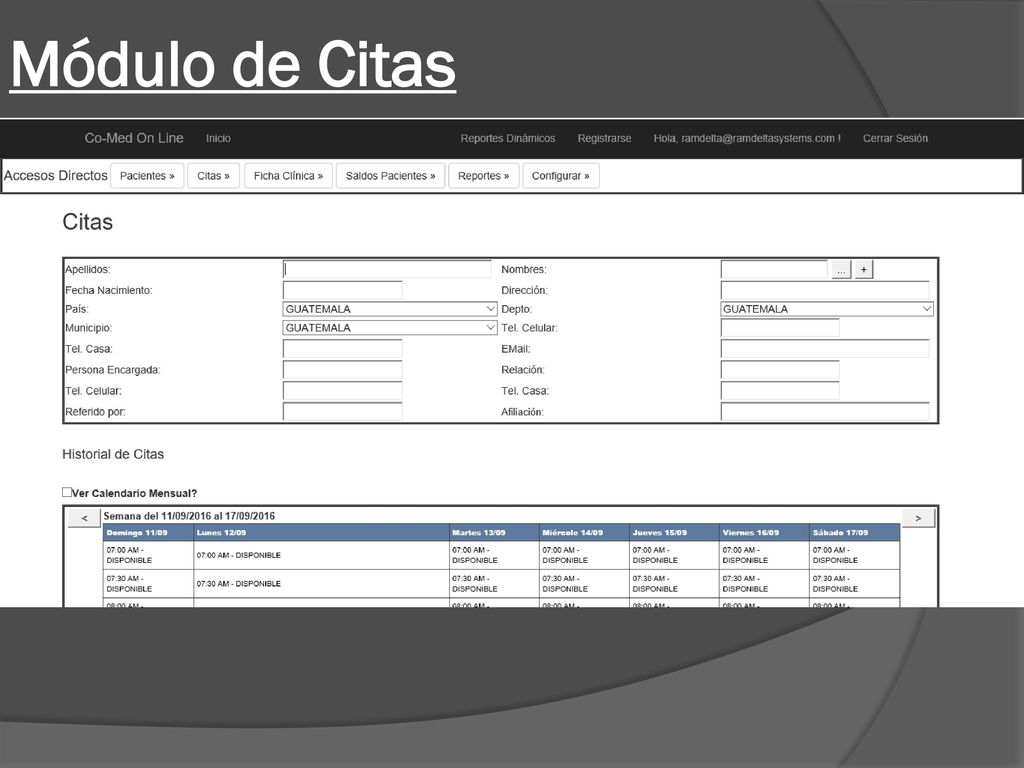Click the Persona Encargada input field

[x=342, y=370]
